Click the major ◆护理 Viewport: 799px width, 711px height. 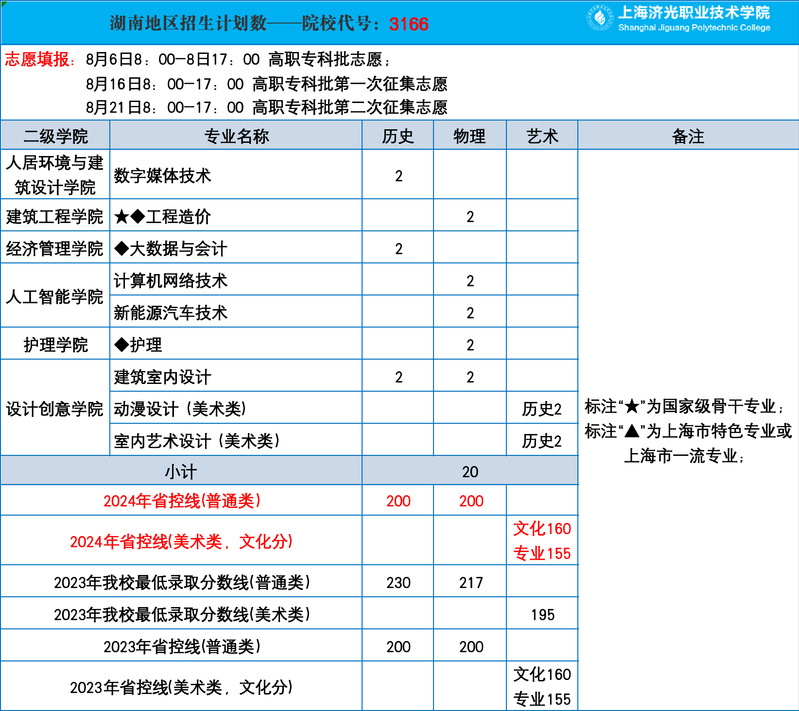[x=138, y=345]
